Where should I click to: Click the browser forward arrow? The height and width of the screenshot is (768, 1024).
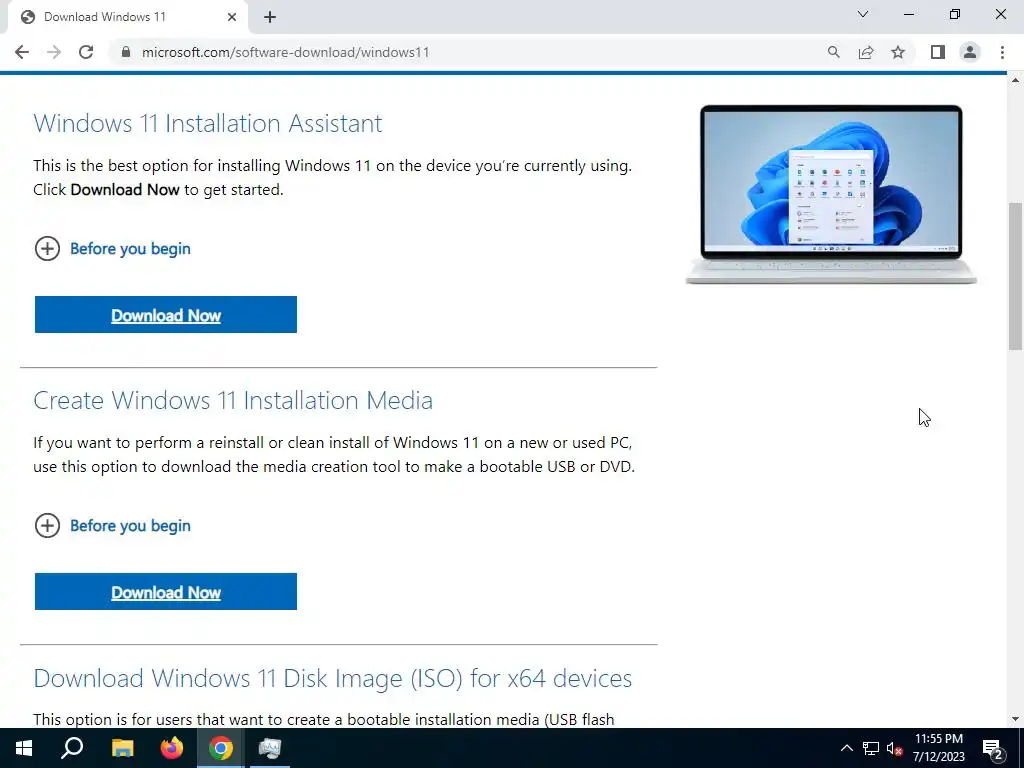54,52
